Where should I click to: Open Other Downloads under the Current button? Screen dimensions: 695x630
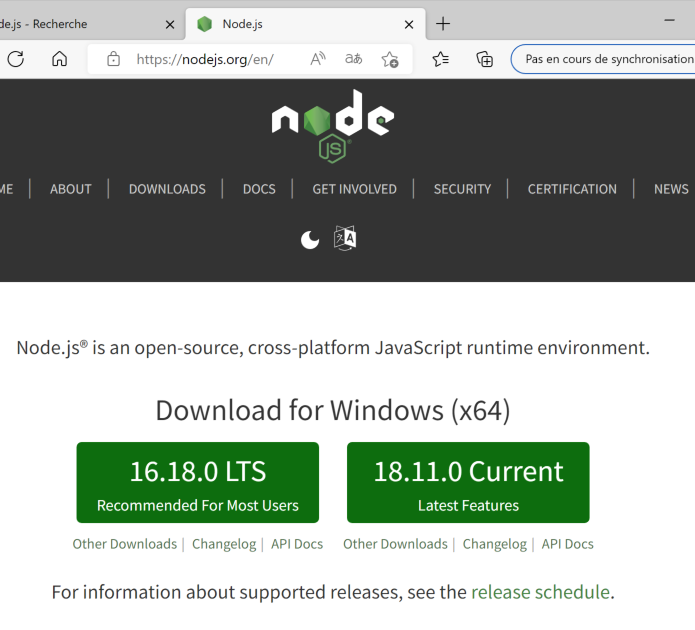coord(395,544)
